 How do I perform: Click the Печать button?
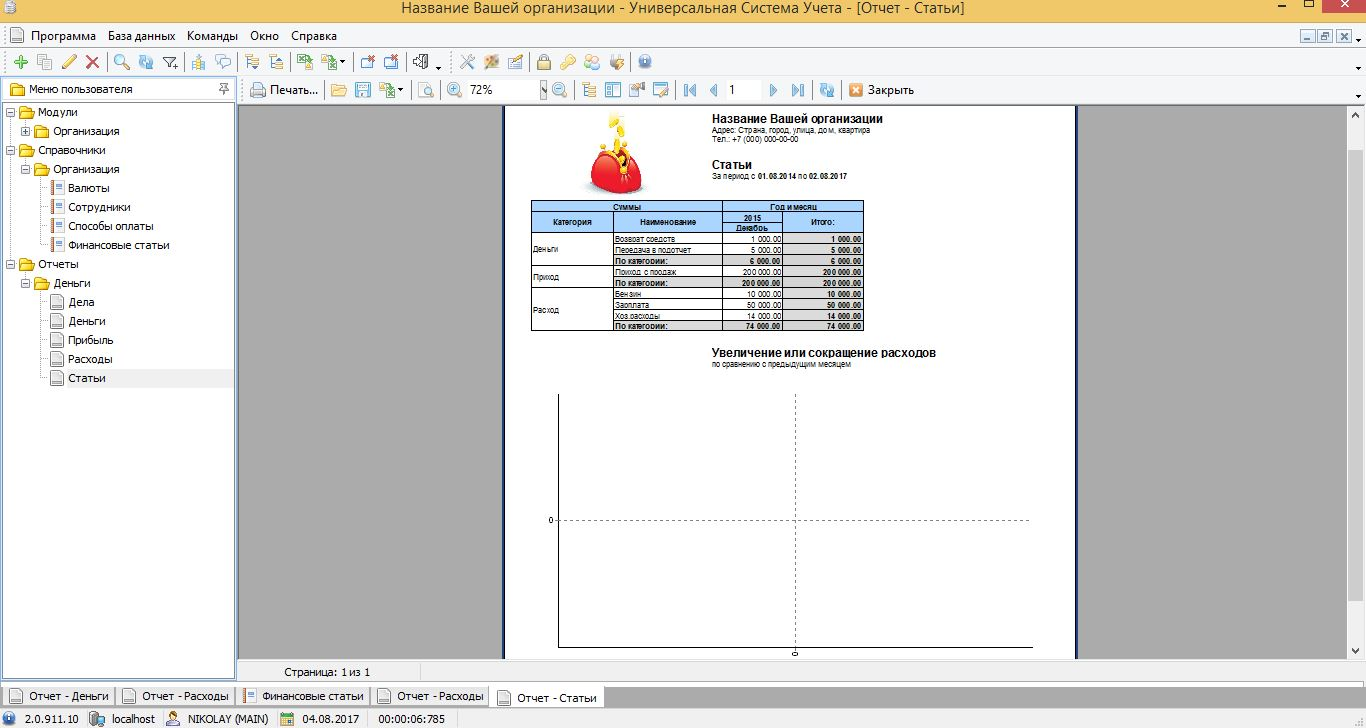click(284, 90)
